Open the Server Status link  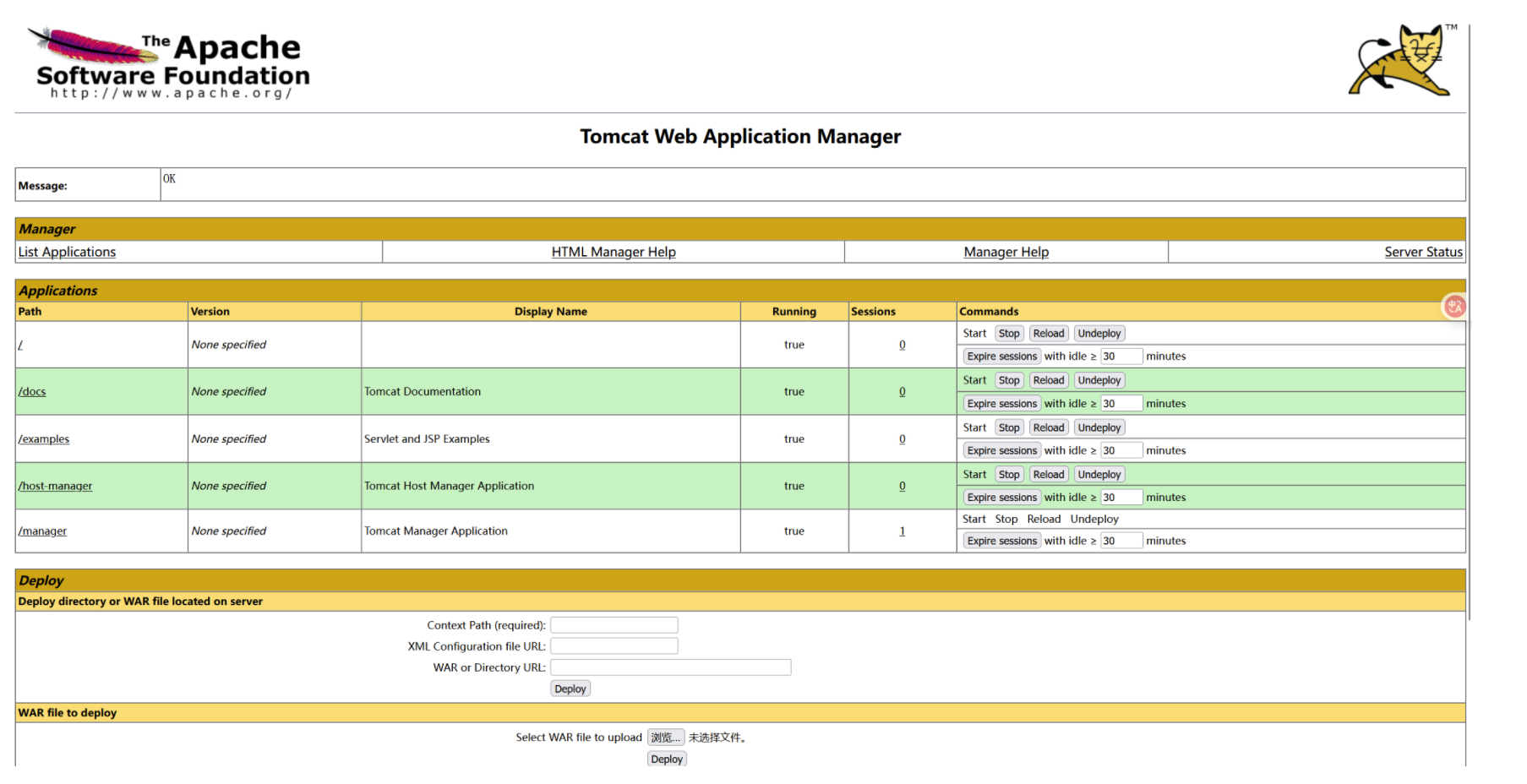pyautogui.click(x=1423, y=252)
